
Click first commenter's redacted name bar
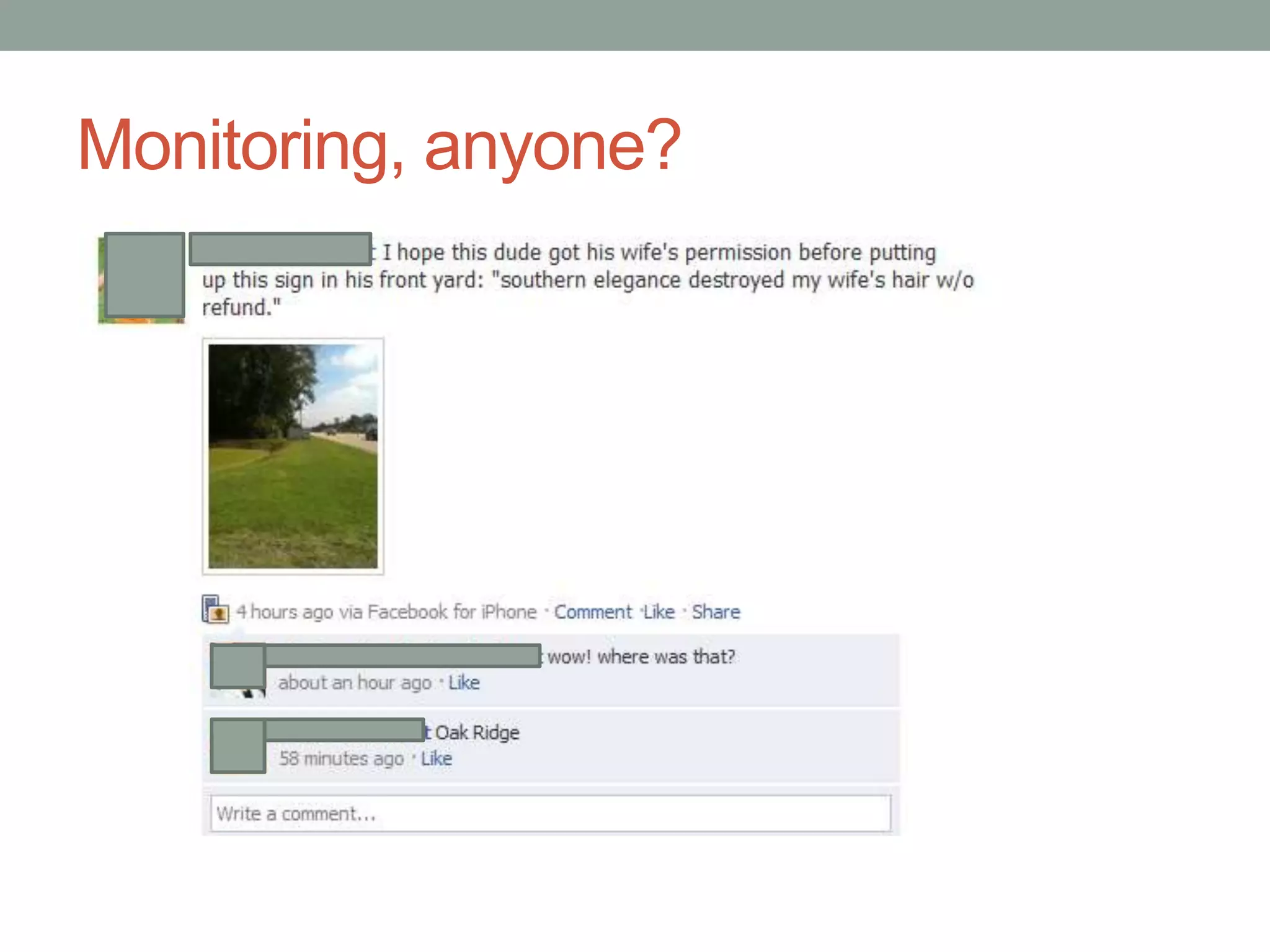coord(403,655)
